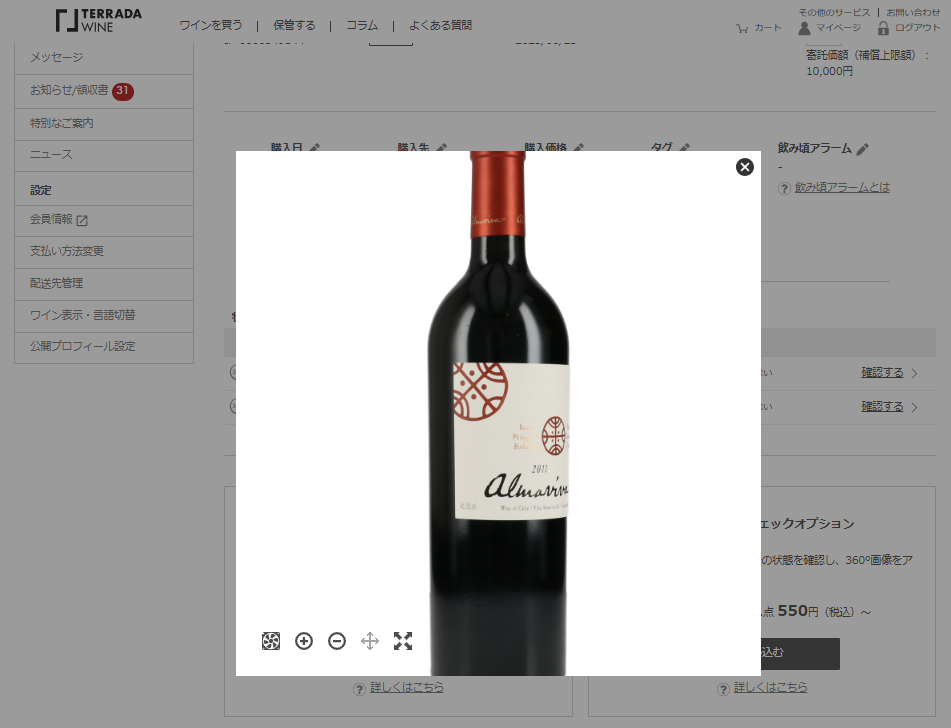Click the second 確認する link
Image resolution: width=951 pixels, height=728 pixels.
(x=882, y=406)
